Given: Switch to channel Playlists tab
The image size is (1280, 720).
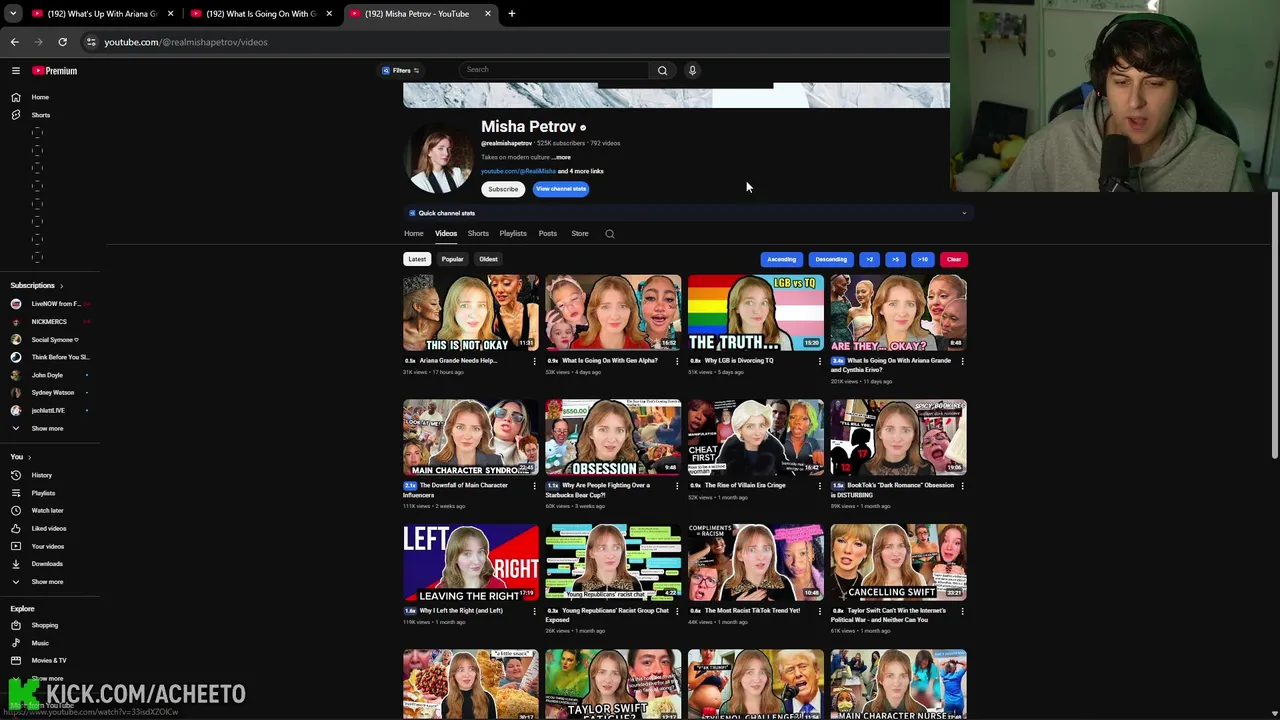Looking at the screenshot, I should click(x=513, y=234).
